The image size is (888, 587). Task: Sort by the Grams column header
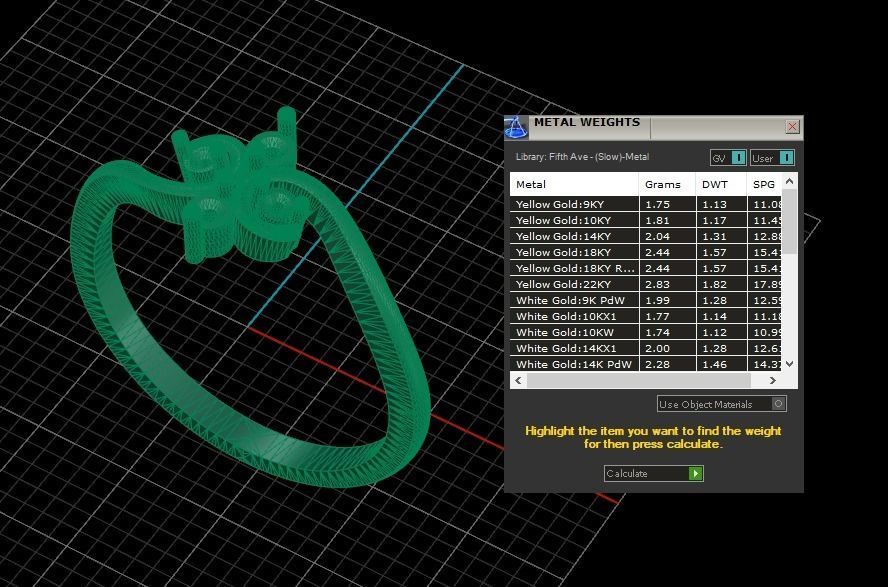tap(667, 185)
